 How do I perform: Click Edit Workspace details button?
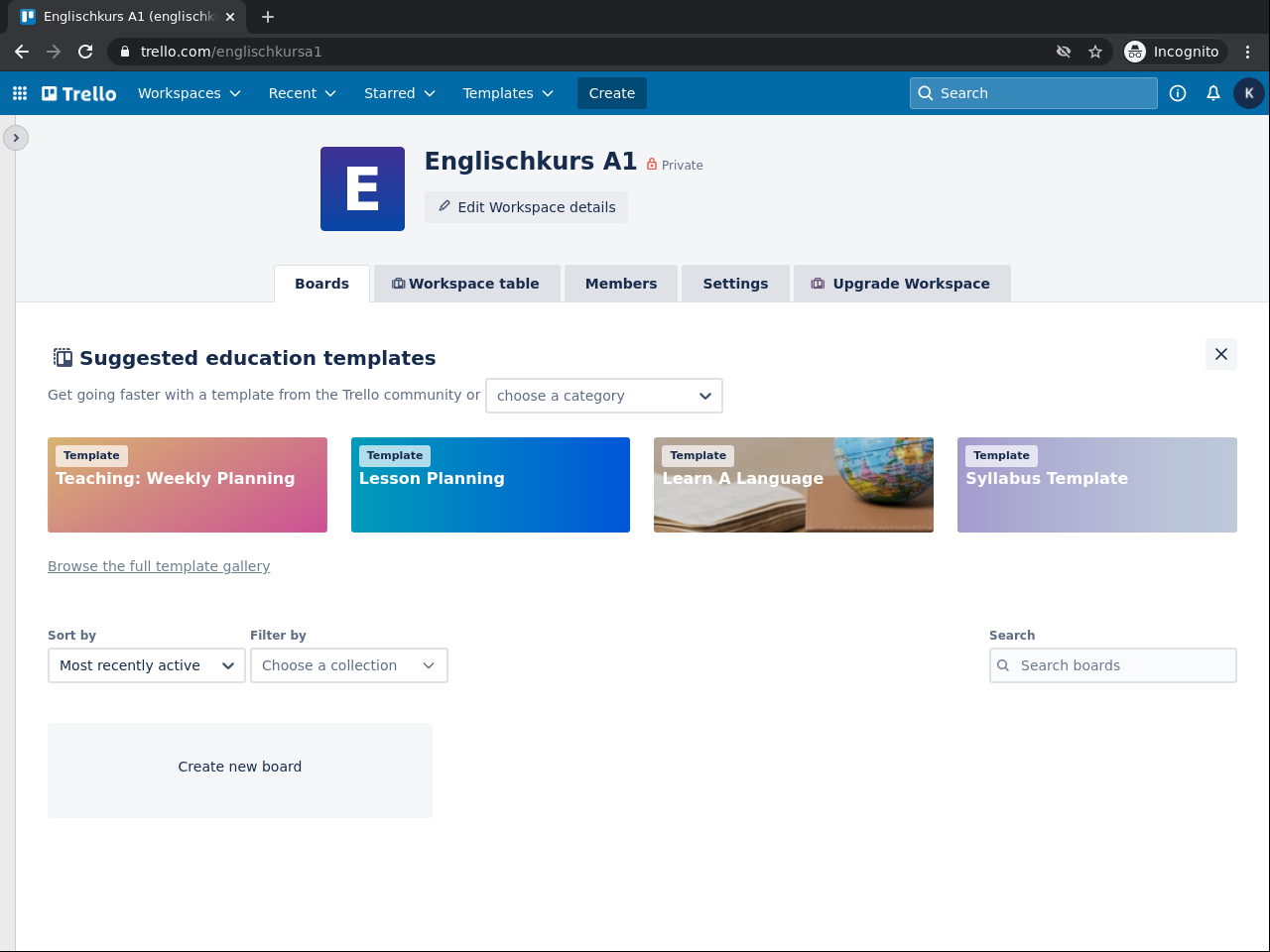(526, 207)
